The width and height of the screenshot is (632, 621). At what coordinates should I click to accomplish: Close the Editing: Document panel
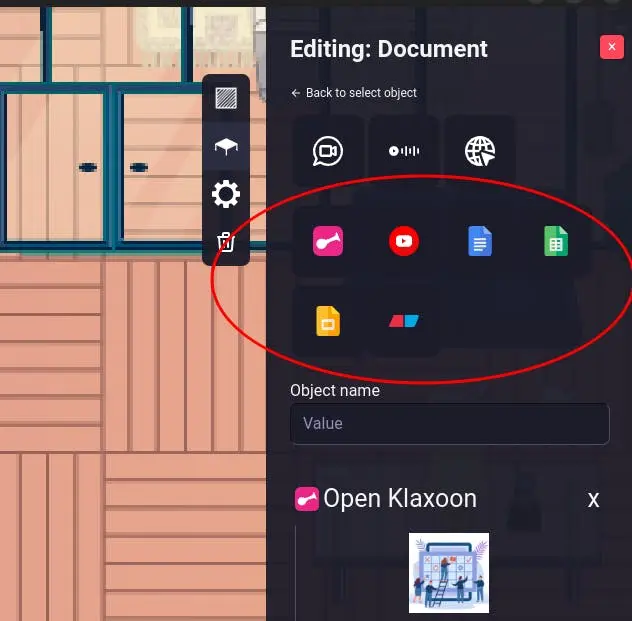[612, 47]
